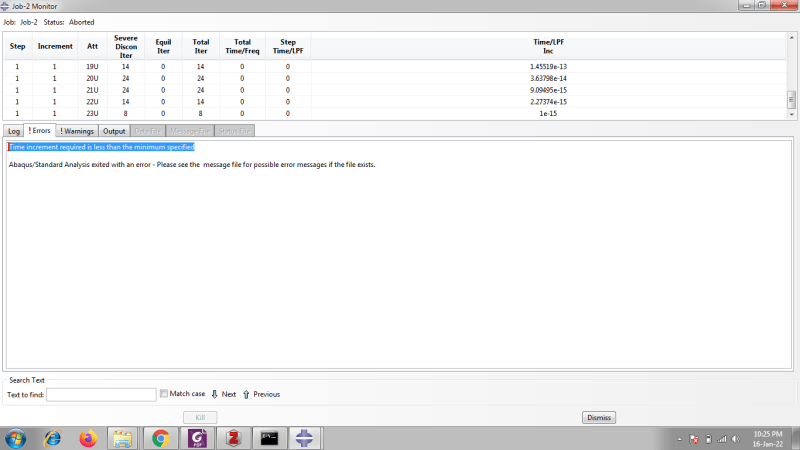Click Previous search button
This screenshot has width=800, height=450.
click(x=261, y=394)
